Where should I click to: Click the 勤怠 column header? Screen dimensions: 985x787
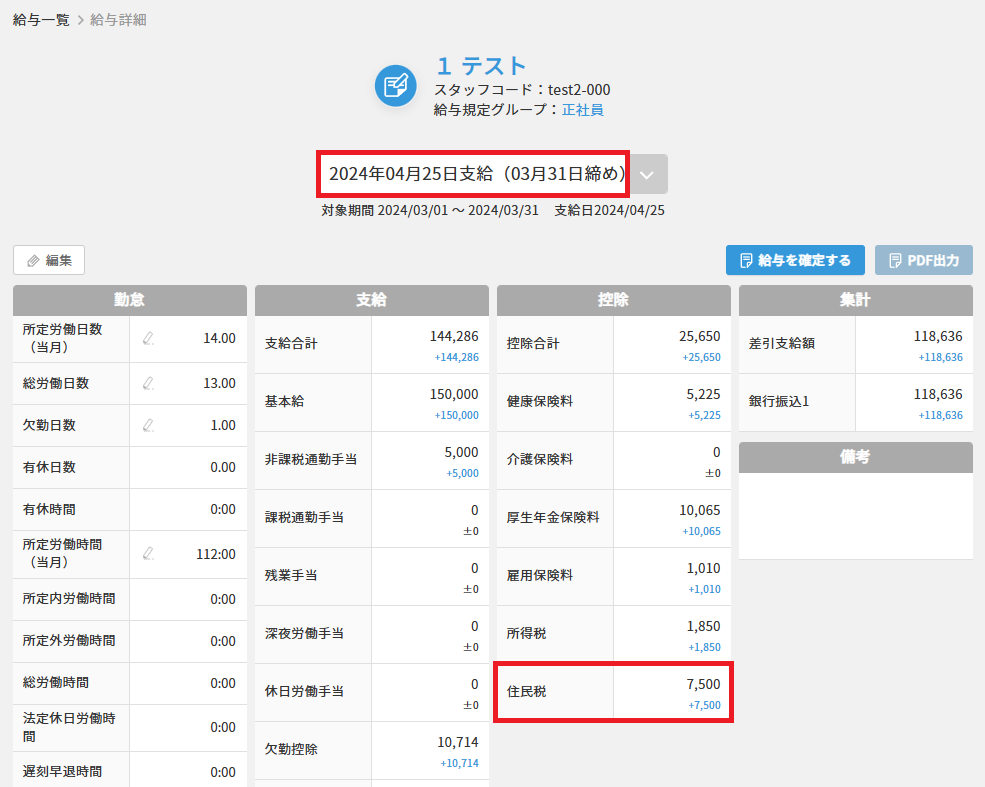tap(130, 300)
